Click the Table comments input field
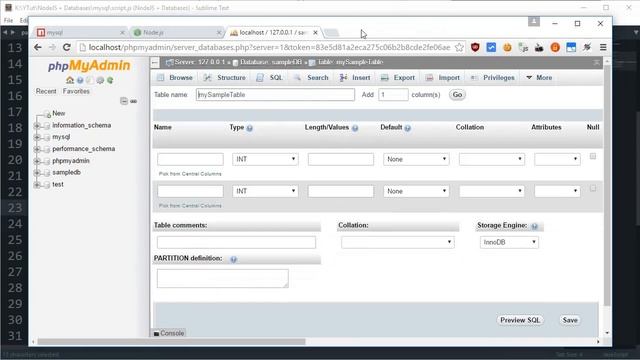This screenshot has width=640, height=360. coord(236,242)
